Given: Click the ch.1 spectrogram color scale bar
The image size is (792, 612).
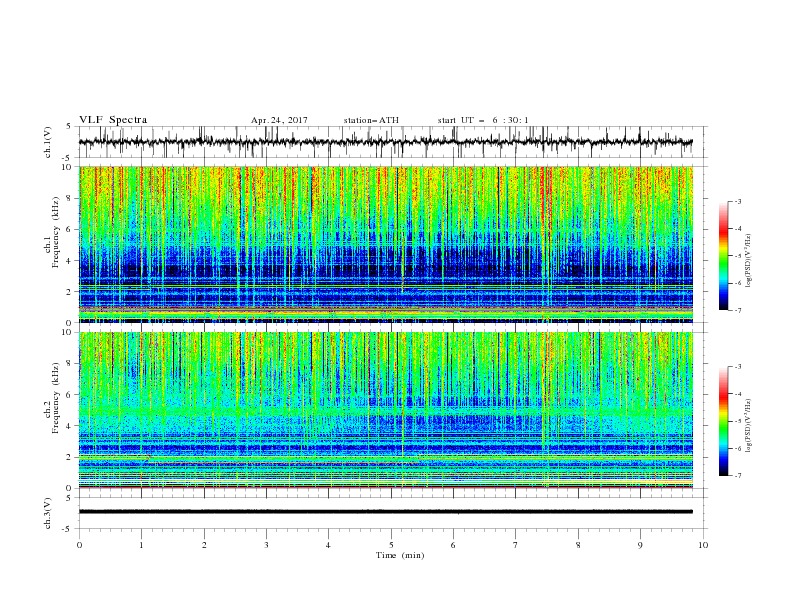Looking at the screenshot, I should (x=723, y=256).
